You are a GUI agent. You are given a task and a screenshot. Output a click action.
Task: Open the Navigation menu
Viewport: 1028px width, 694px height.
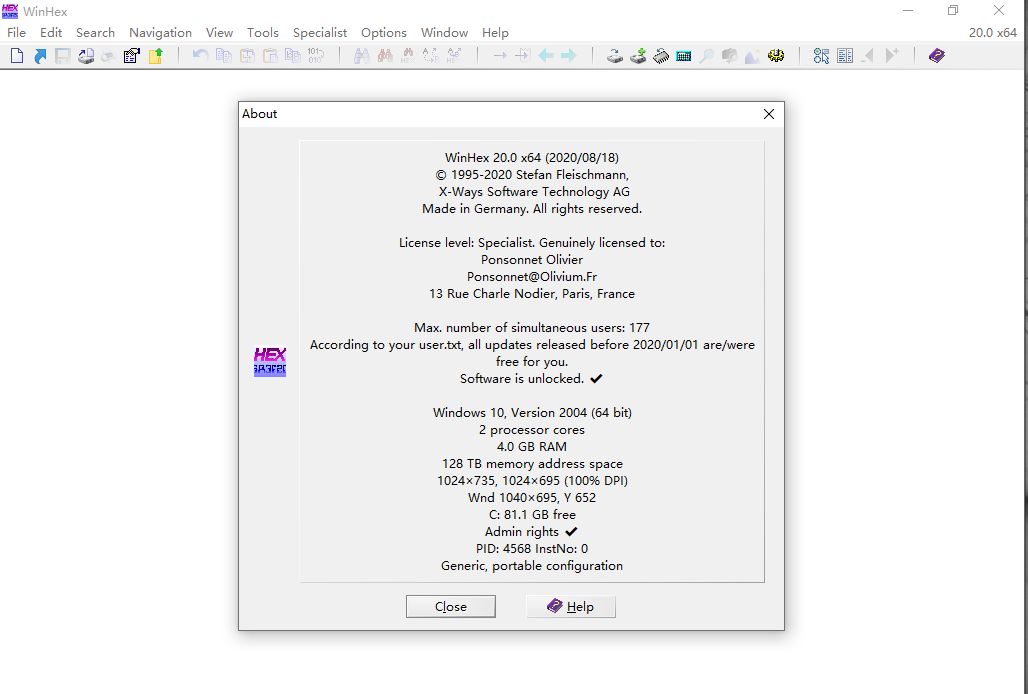click(x=160, y=32)
